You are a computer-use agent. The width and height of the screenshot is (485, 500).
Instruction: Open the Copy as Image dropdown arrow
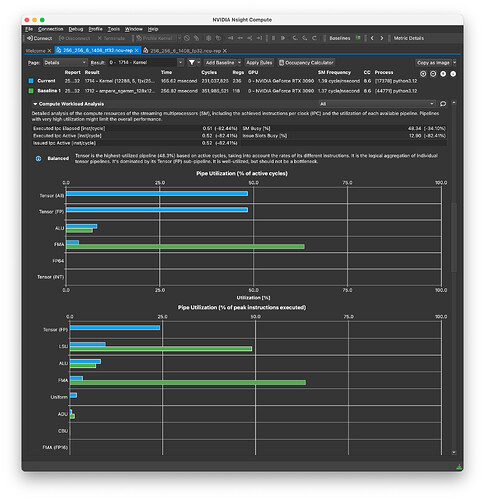pyautogui.click(x=454, y=63)
